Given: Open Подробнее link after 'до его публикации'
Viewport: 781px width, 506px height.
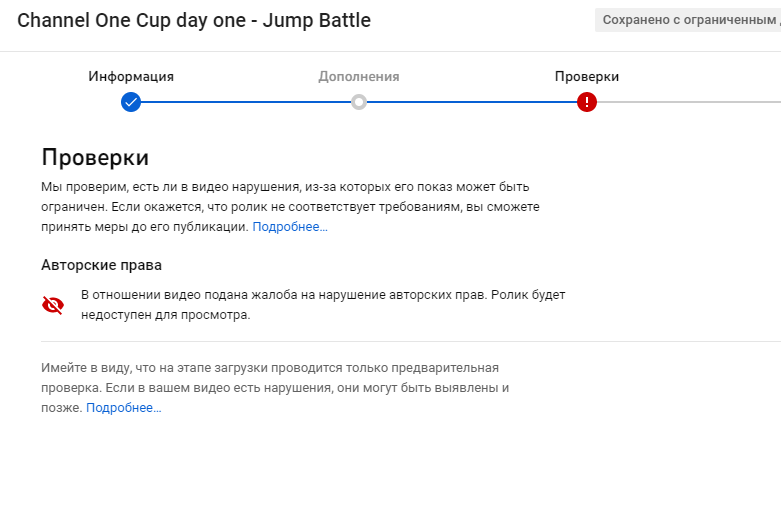Looking at the screenshot, I should [290, 227].
